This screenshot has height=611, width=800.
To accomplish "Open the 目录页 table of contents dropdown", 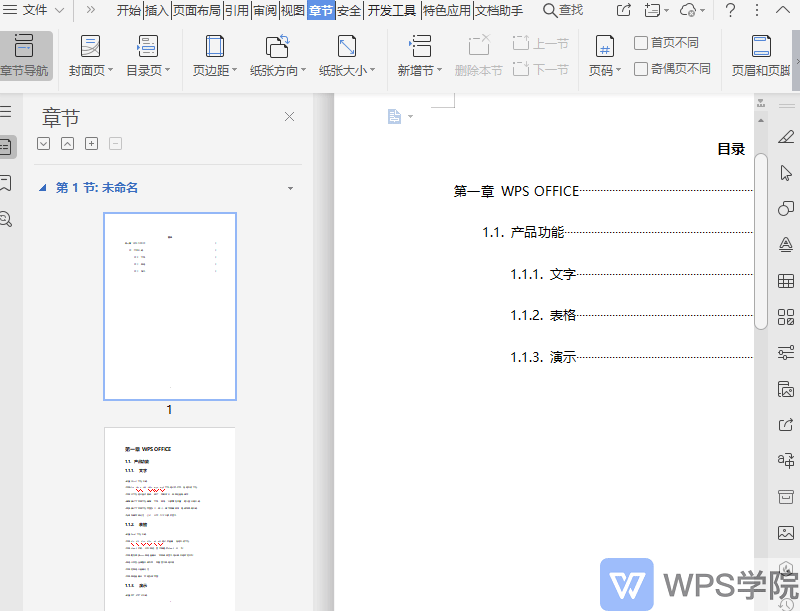I will point(148,56).
